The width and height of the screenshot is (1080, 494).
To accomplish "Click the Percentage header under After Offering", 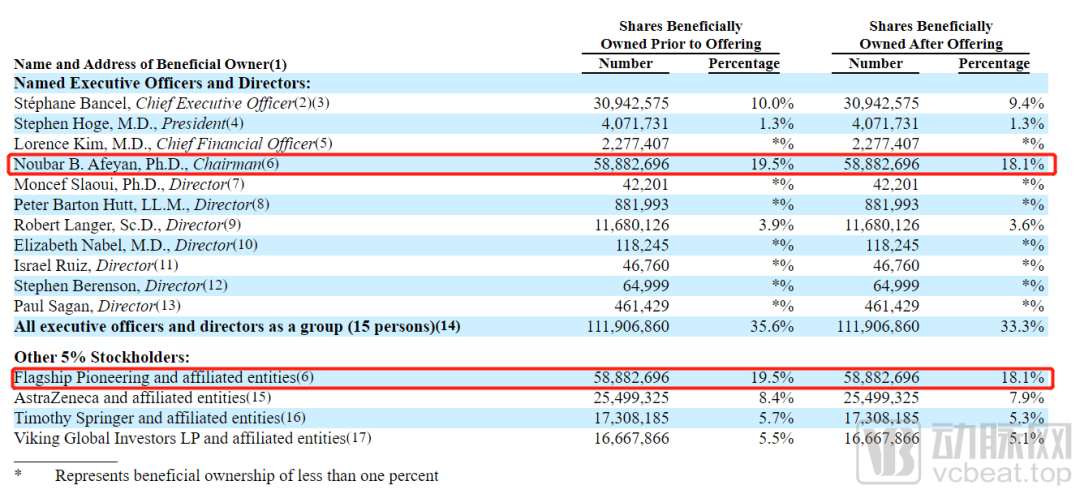I will click(994, 63).
